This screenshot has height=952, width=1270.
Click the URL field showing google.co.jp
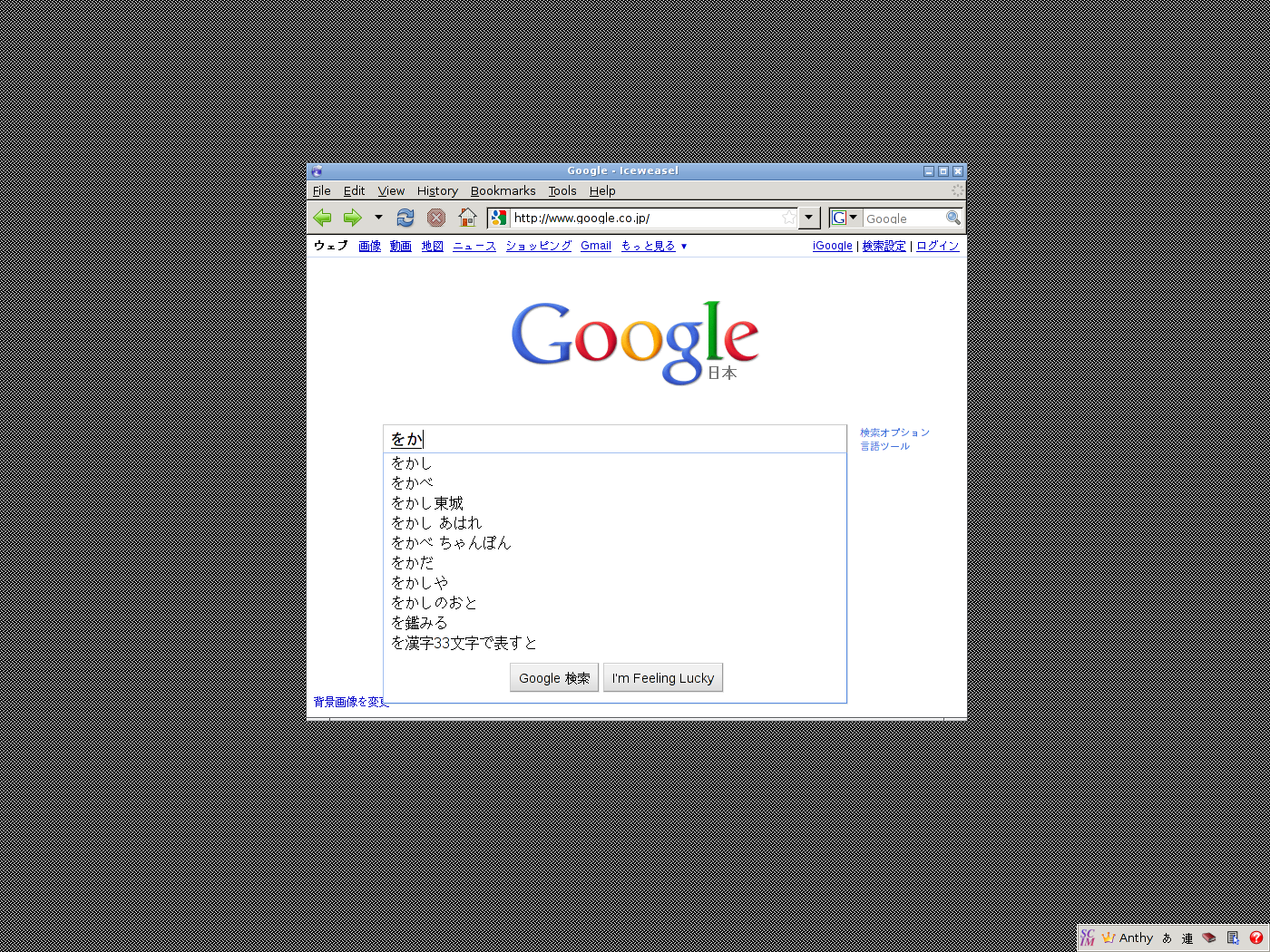click(x=645, y=218)
